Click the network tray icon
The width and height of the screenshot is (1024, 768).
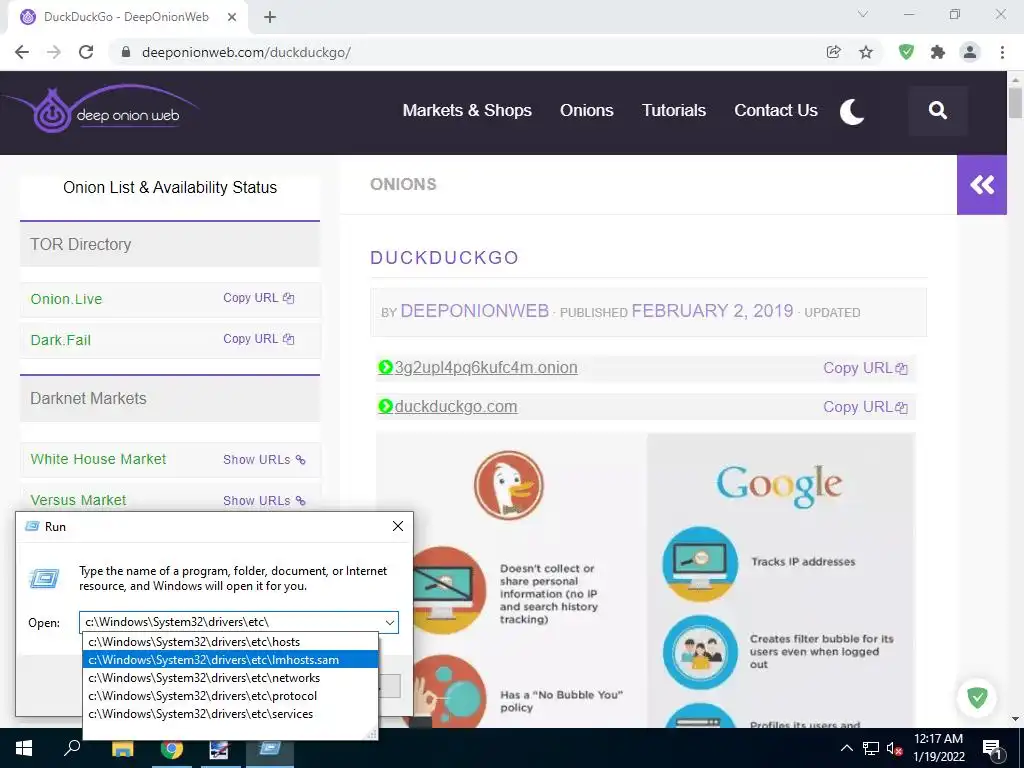pyautogui.click(x=871, y=748)
